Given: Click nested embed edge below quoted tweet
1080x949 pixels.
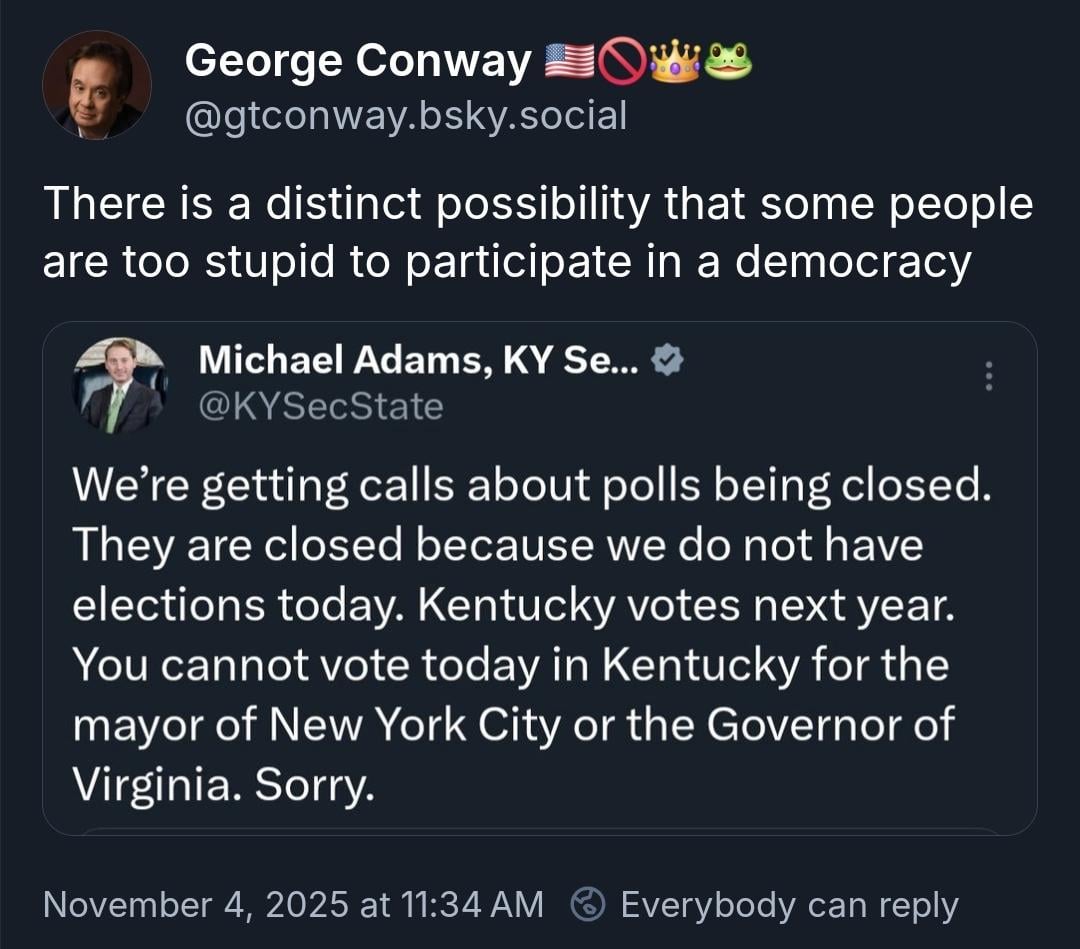Looking at the screenshot, I should pos(540,830).
